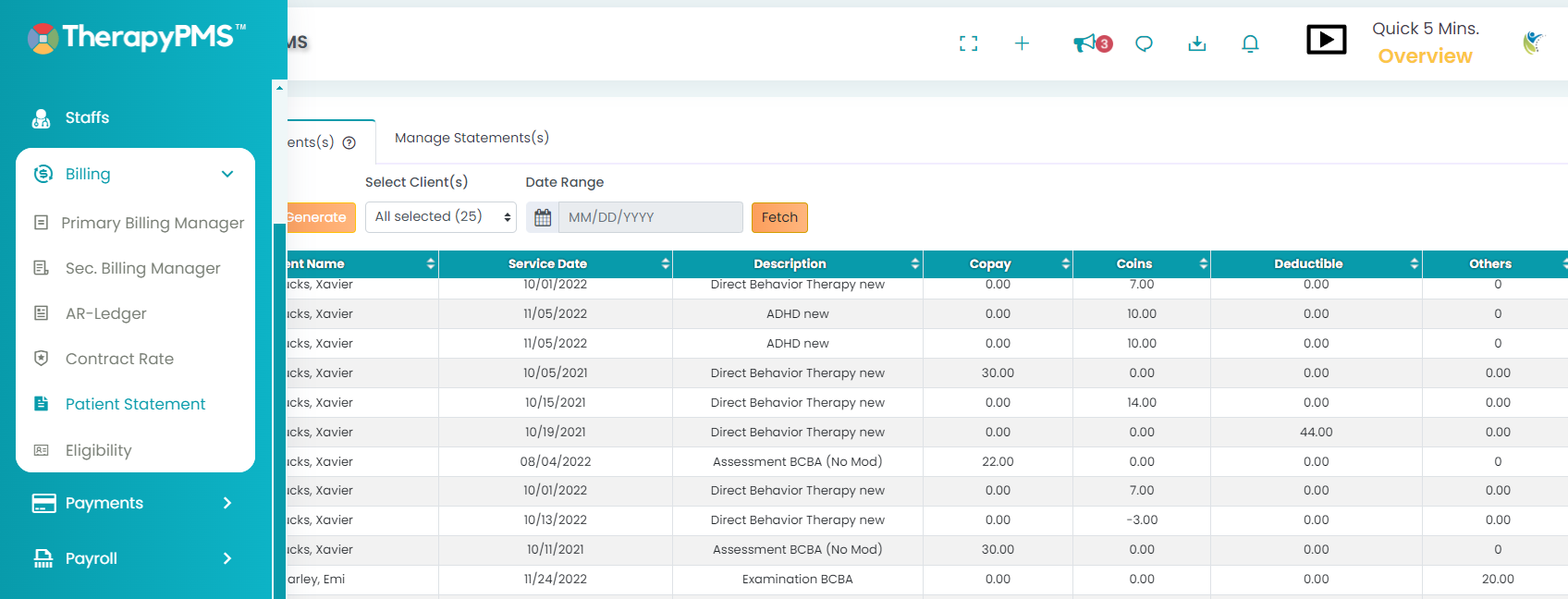Click the AR-Ledger icon
The image size is (1568, 599).
tap(41, 313)
